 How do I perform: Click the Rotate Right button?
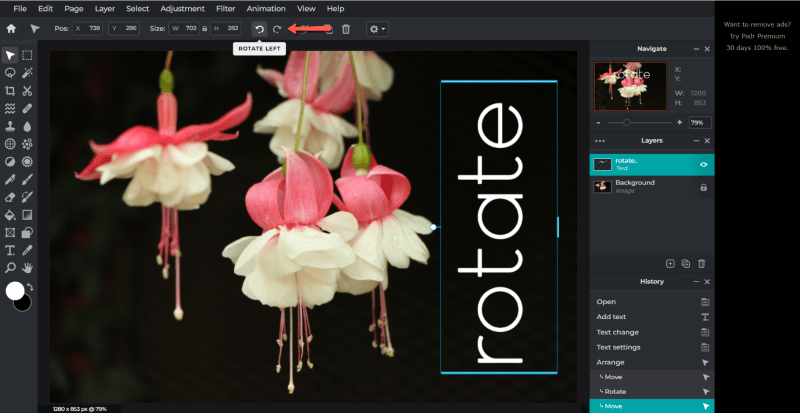pyautogui.click(x=277, y=29)
